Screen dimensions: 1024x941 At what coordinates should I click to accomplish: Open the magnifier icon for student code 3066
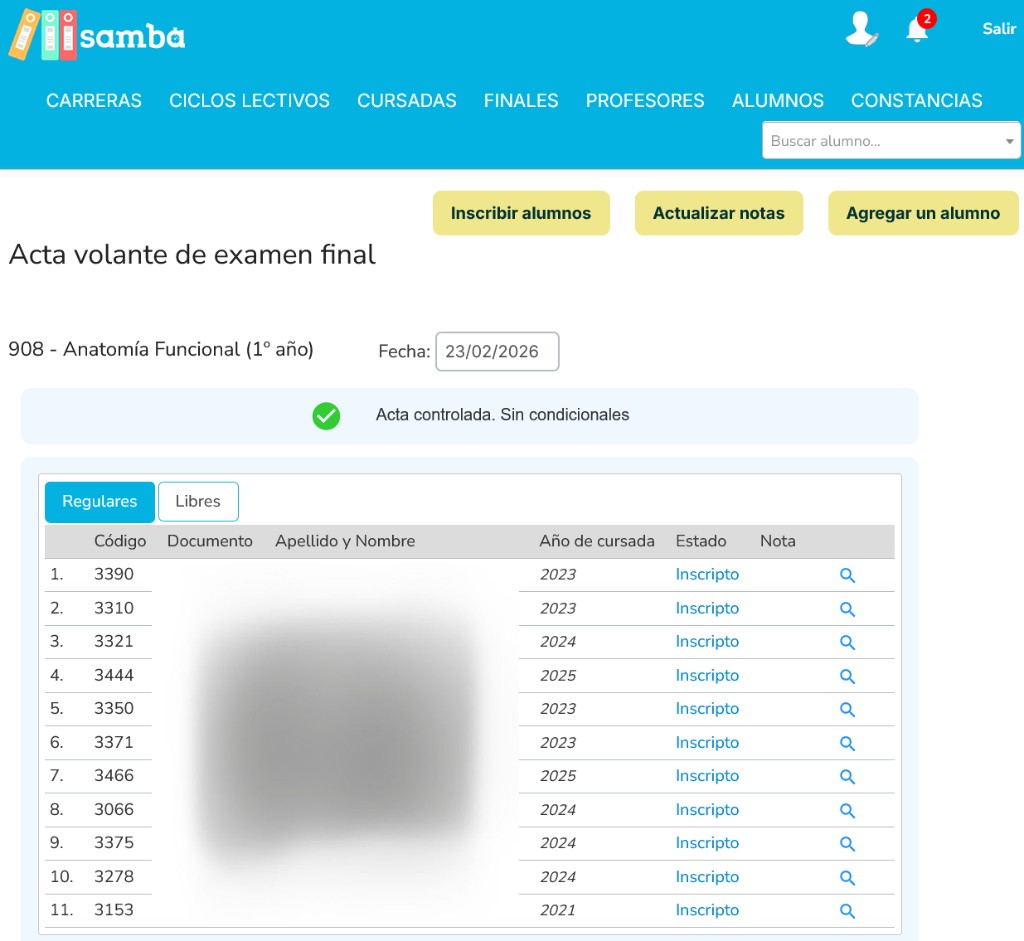(847, 809)
